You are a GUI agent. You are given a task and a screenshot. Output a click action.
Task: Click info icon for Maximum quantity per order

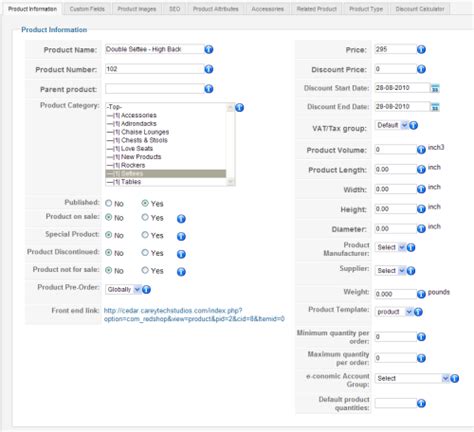click(x=421, y=358)
